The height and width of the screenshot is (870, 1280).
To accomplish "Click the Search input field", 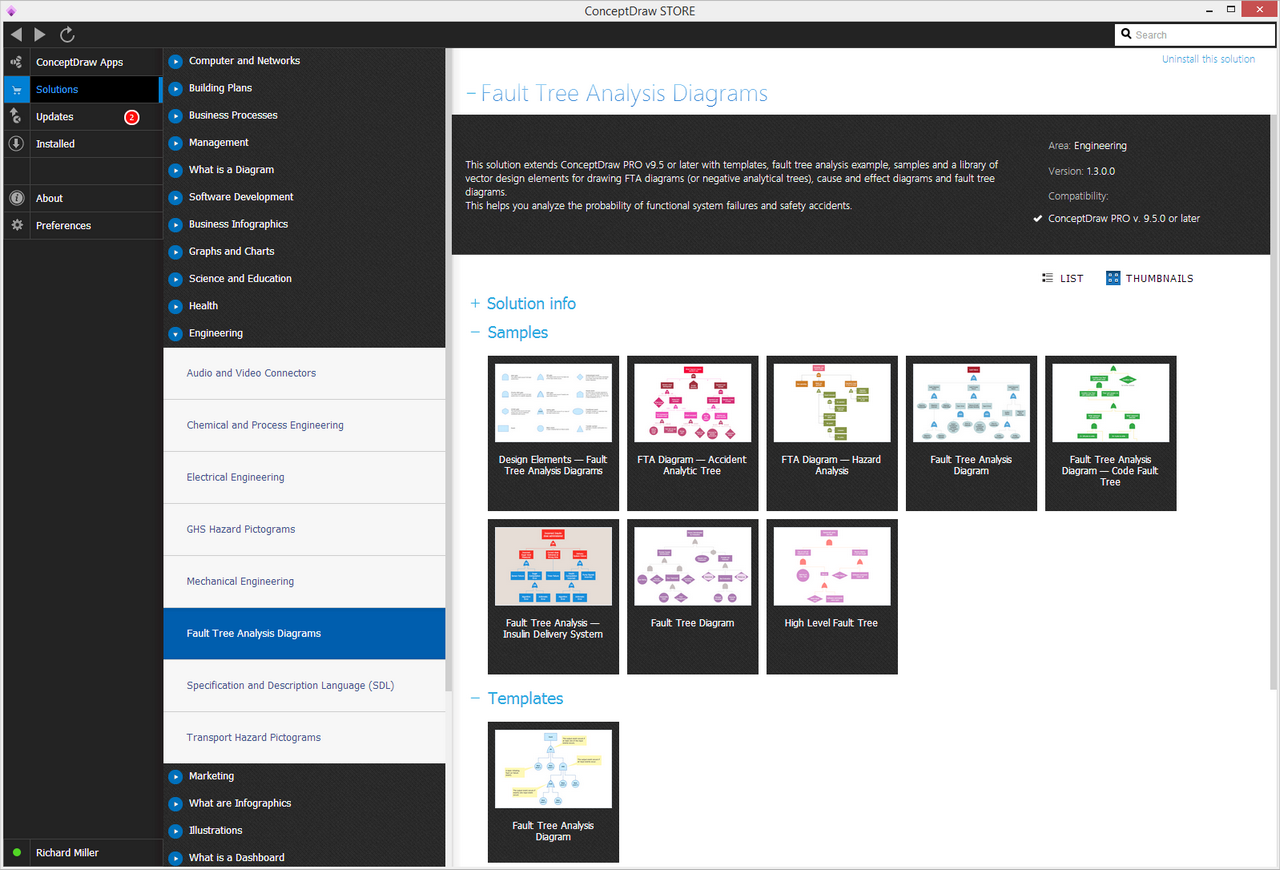I will point(1194,35).
